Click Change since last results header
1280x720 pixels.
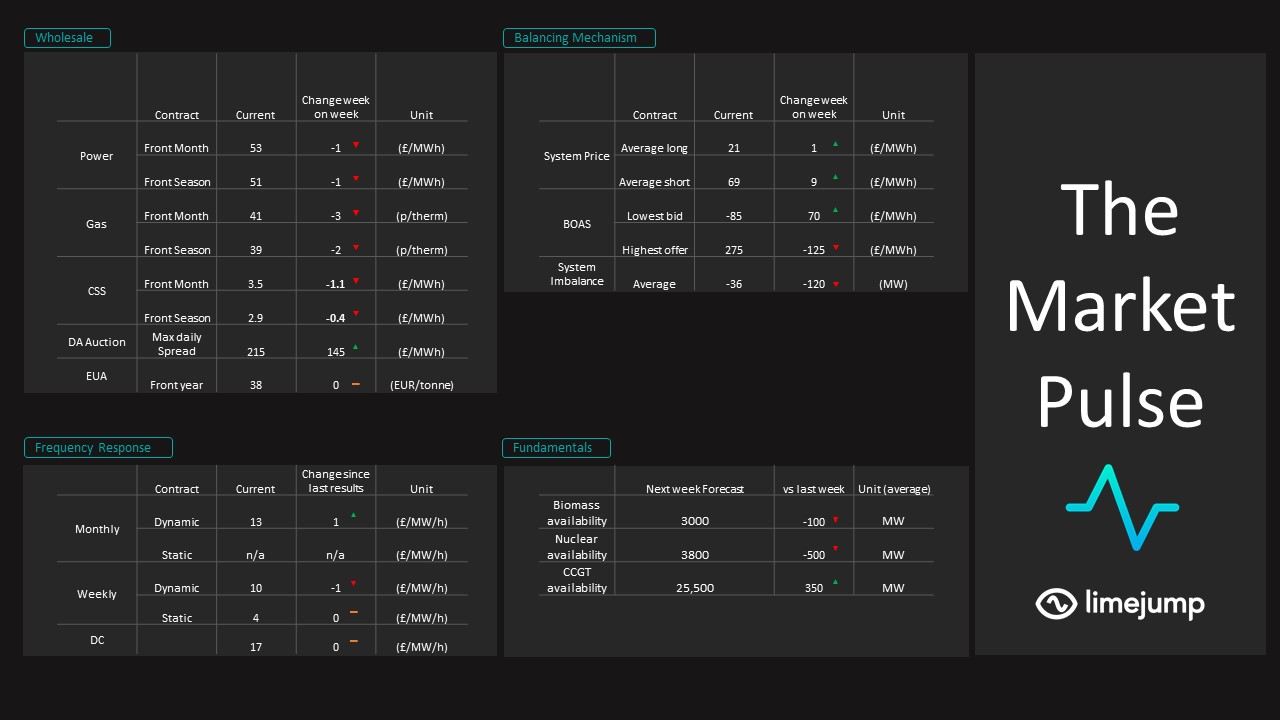pos(336,481)
